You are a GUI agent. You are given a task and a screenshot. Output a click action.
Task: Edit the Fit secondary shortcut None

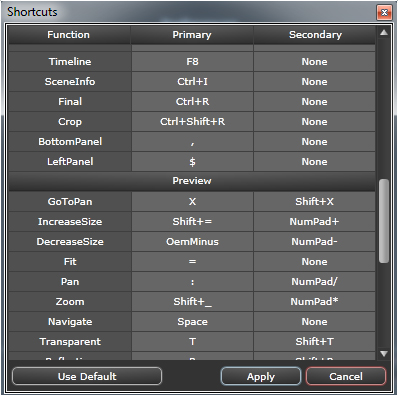[x=314, y=262]
